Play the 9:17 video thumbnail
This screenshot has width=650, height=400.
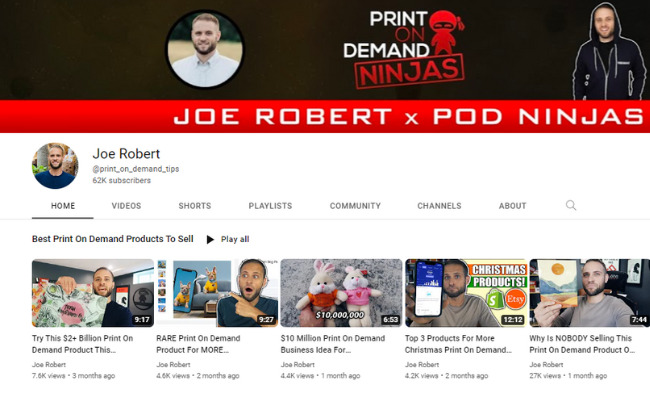[x=93, y=293]
